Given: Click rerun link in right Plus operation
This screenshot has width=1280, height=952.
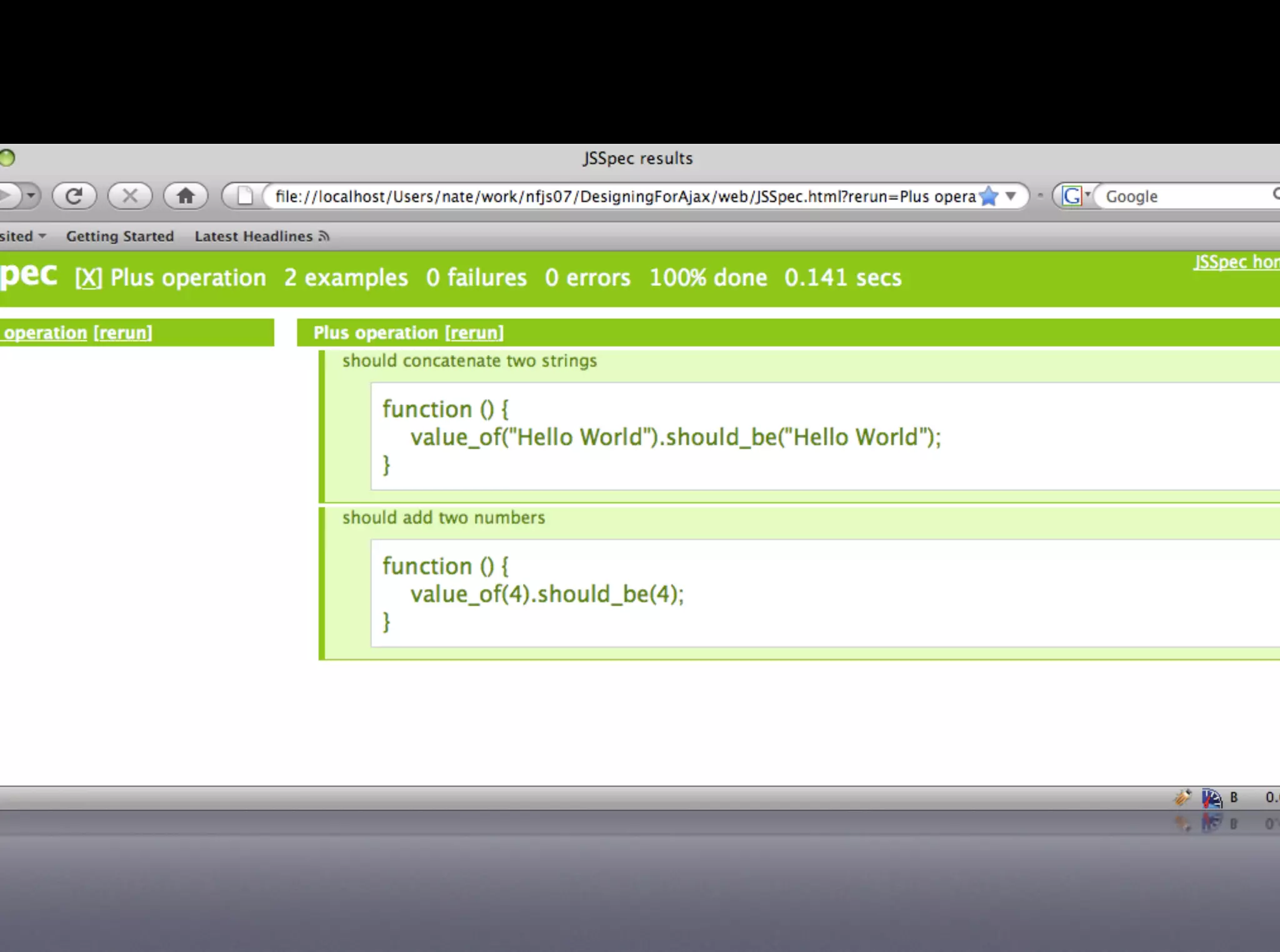Looking at the screenshot, I should [x=474, y=333].
